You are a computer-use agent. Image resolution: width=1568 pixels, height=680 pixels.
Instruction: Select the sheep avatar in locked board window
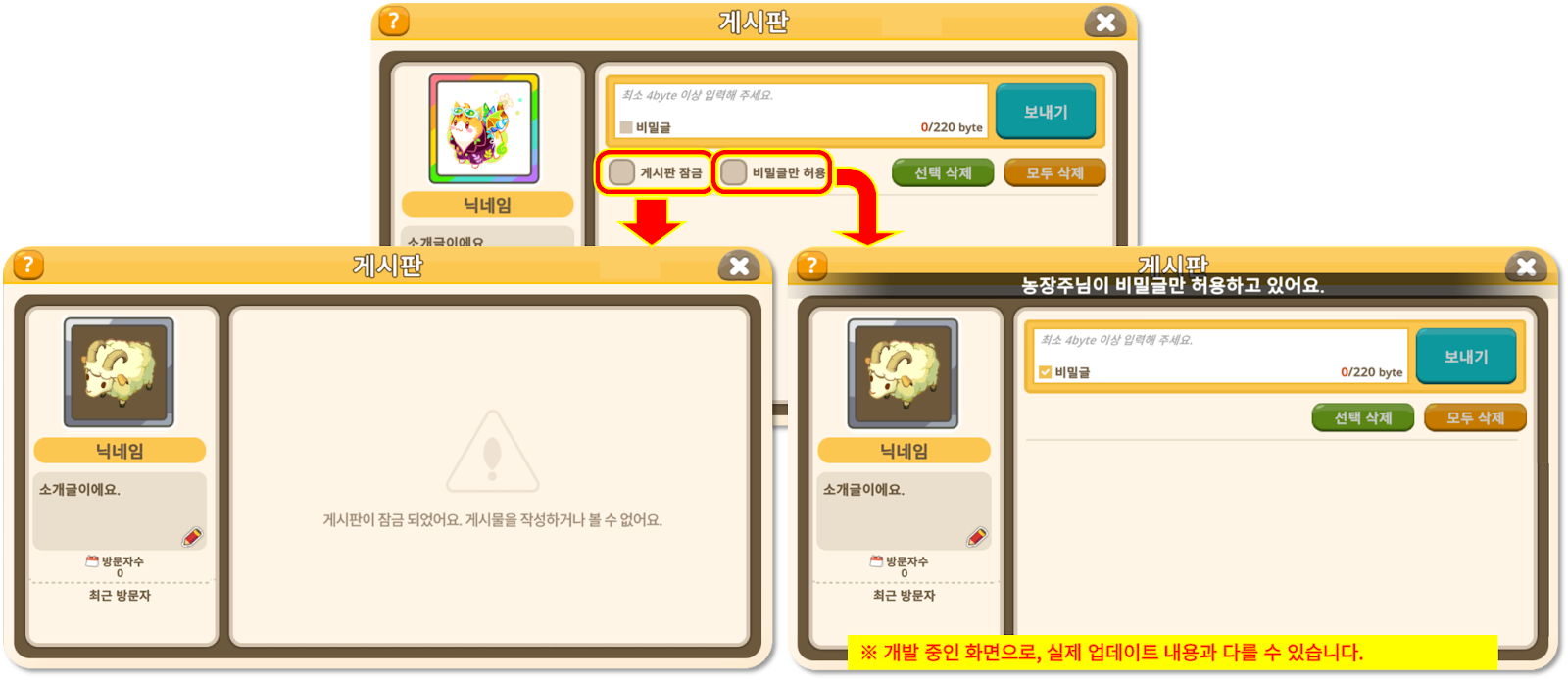coord(119,372)
